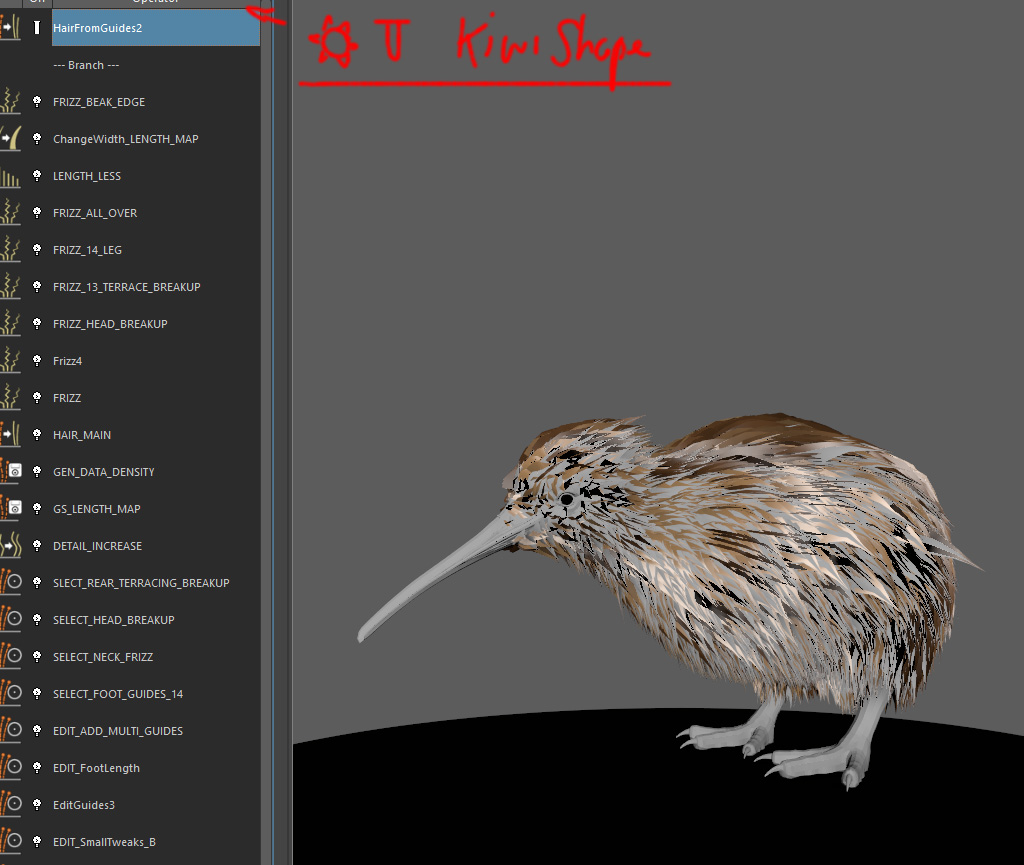
Task: Select the EDIT_ADD_MULTI_GUIDES operator name
Action: point(117,731)
